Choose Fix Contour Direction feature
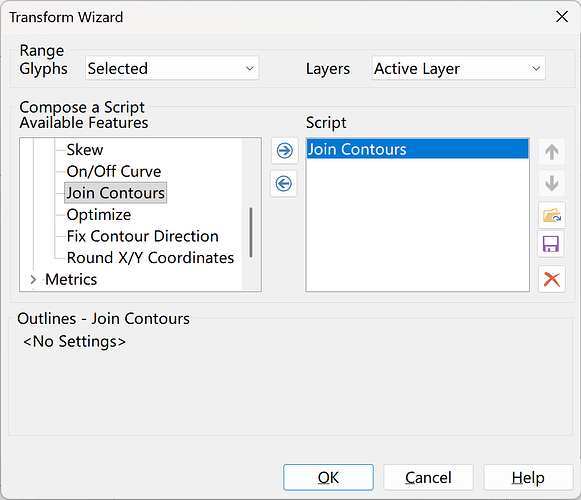This screenshot has height=500, width=581. click(143, 236)
